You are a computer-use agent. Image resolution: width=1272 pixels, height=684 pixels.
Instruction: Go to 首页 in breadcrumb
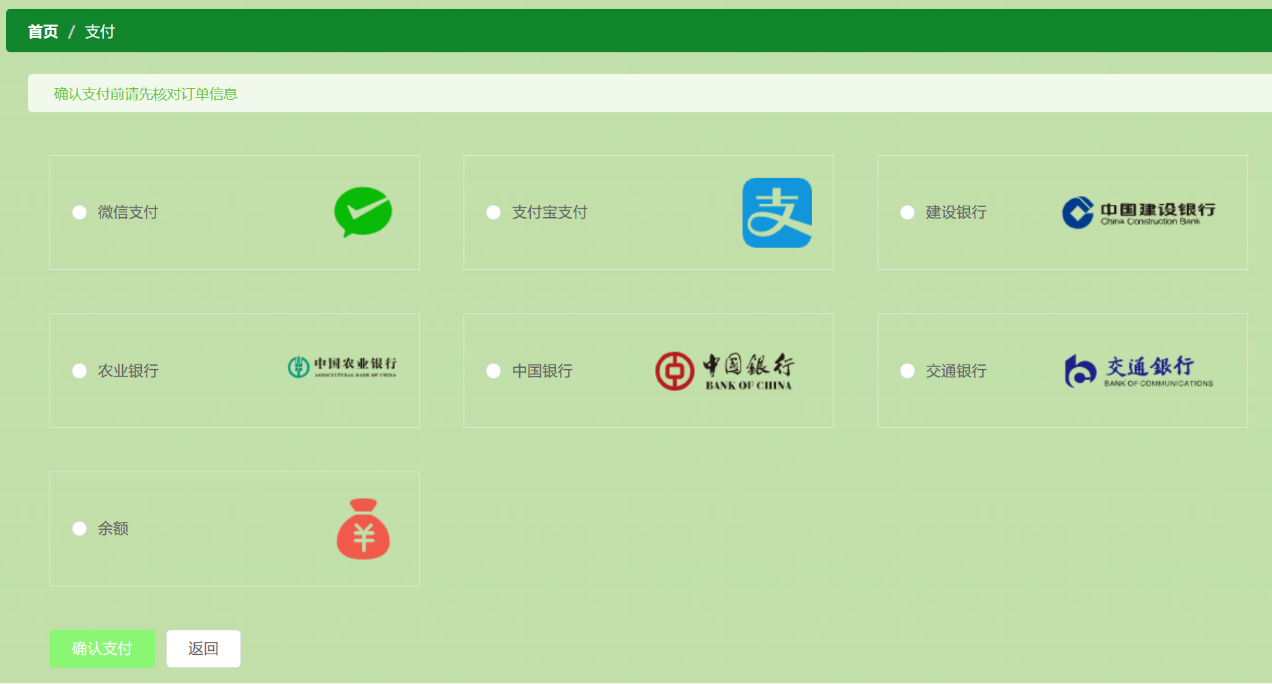(x=43, y=32)
